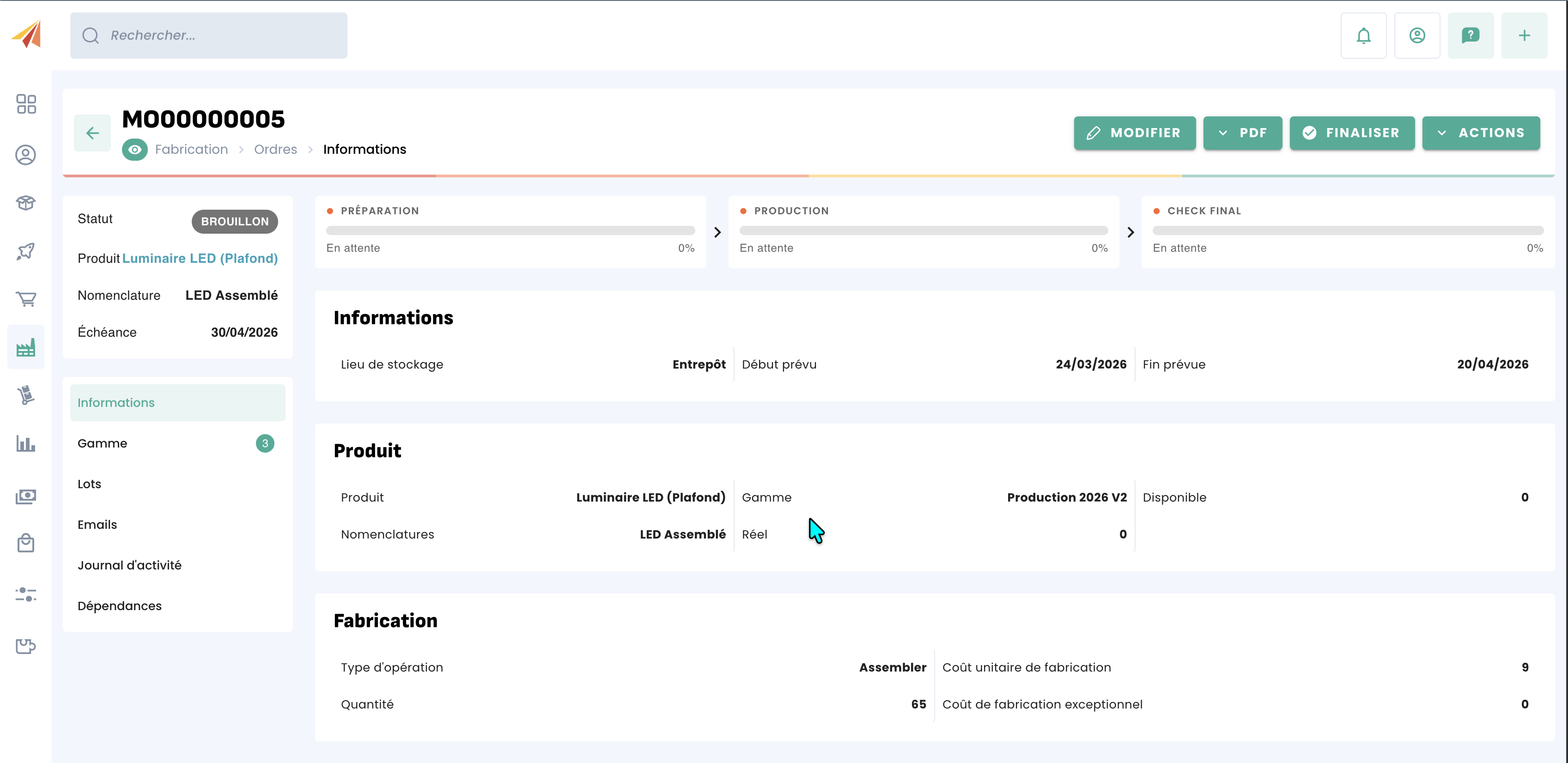Expand the ACTIONS dropdown menu
The image size is (1568, 763).
pos(1480,133)
